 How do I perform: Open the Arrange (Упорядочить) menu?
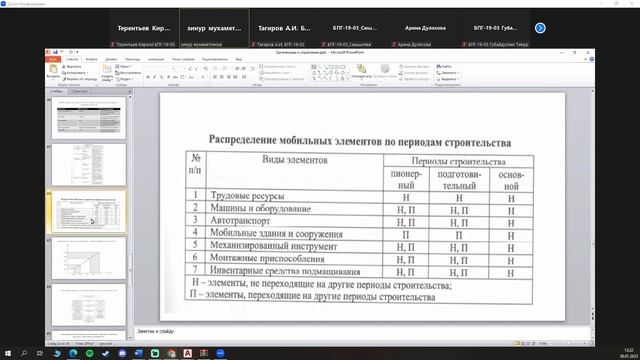pos(361,71)
